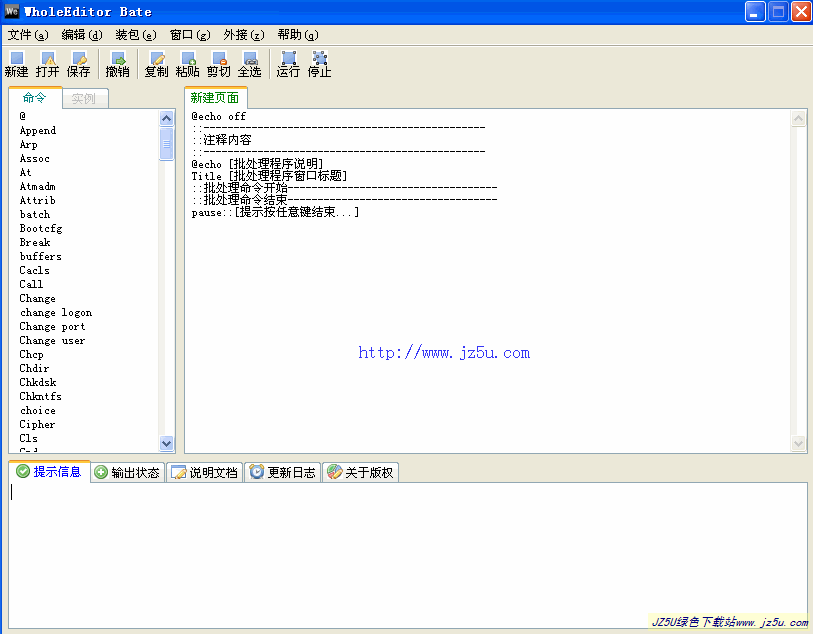Image resolution: width=813 pixels, height=634 pixels.
Task: Select the Chkdsk command
Action: coord(38,382)
